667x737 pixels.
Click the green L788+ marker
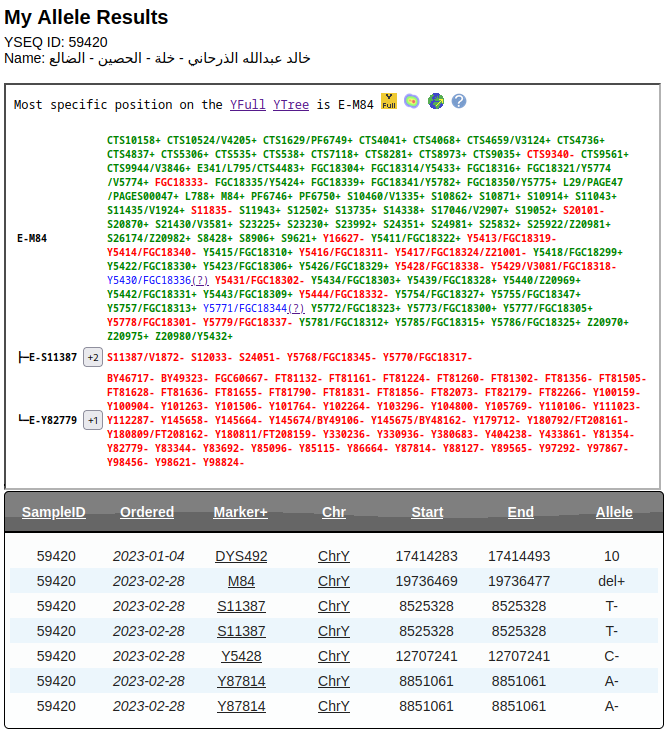coord(200,196)
